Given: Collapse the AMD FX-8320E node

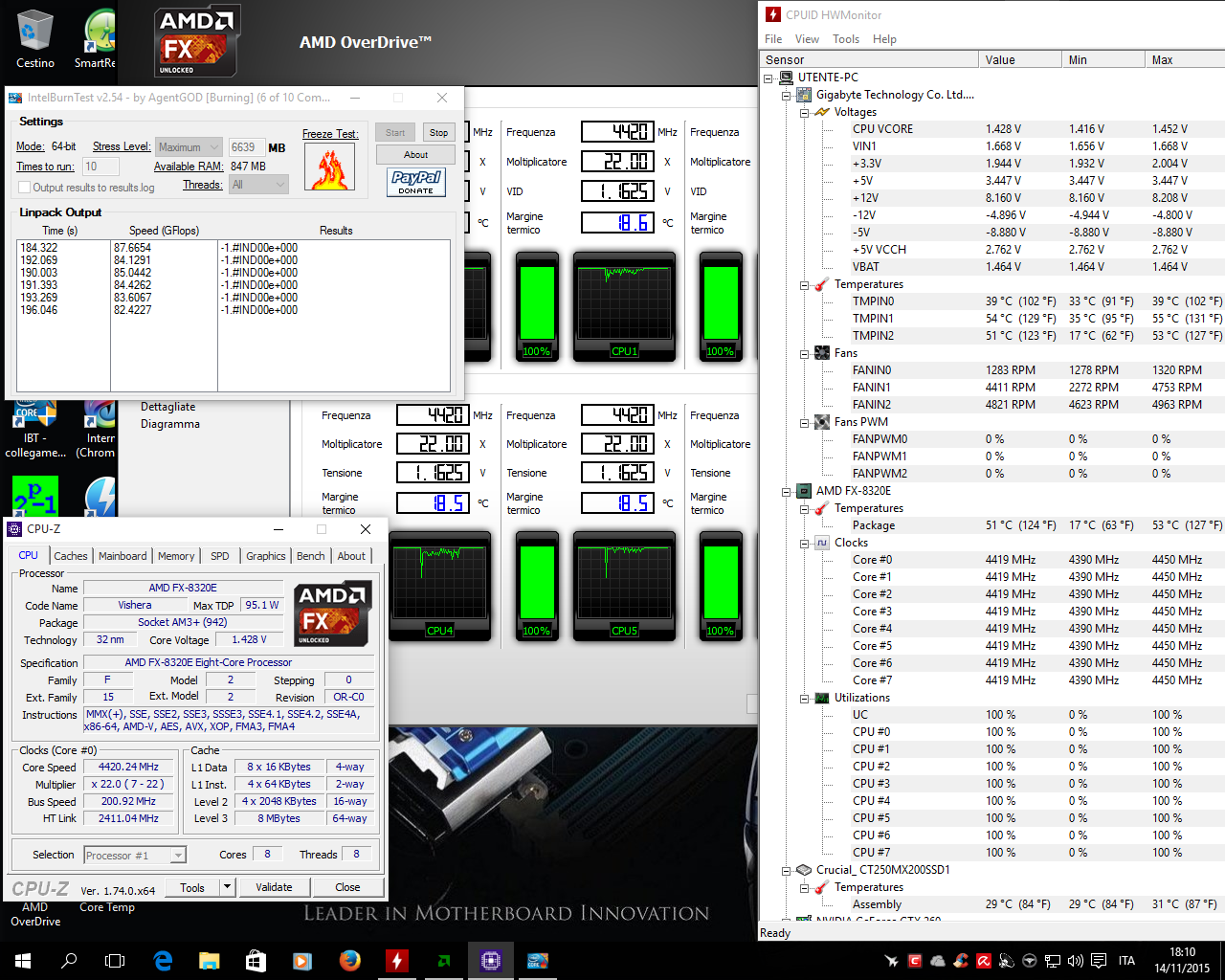Looking at the screenshot, I should (x=787, y=491).
